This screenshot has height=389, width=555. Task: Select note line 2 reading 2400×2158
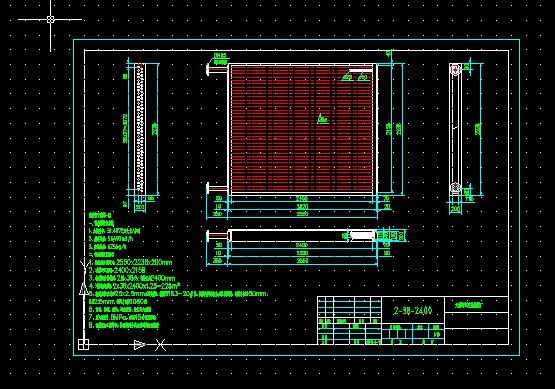[117, 270]
